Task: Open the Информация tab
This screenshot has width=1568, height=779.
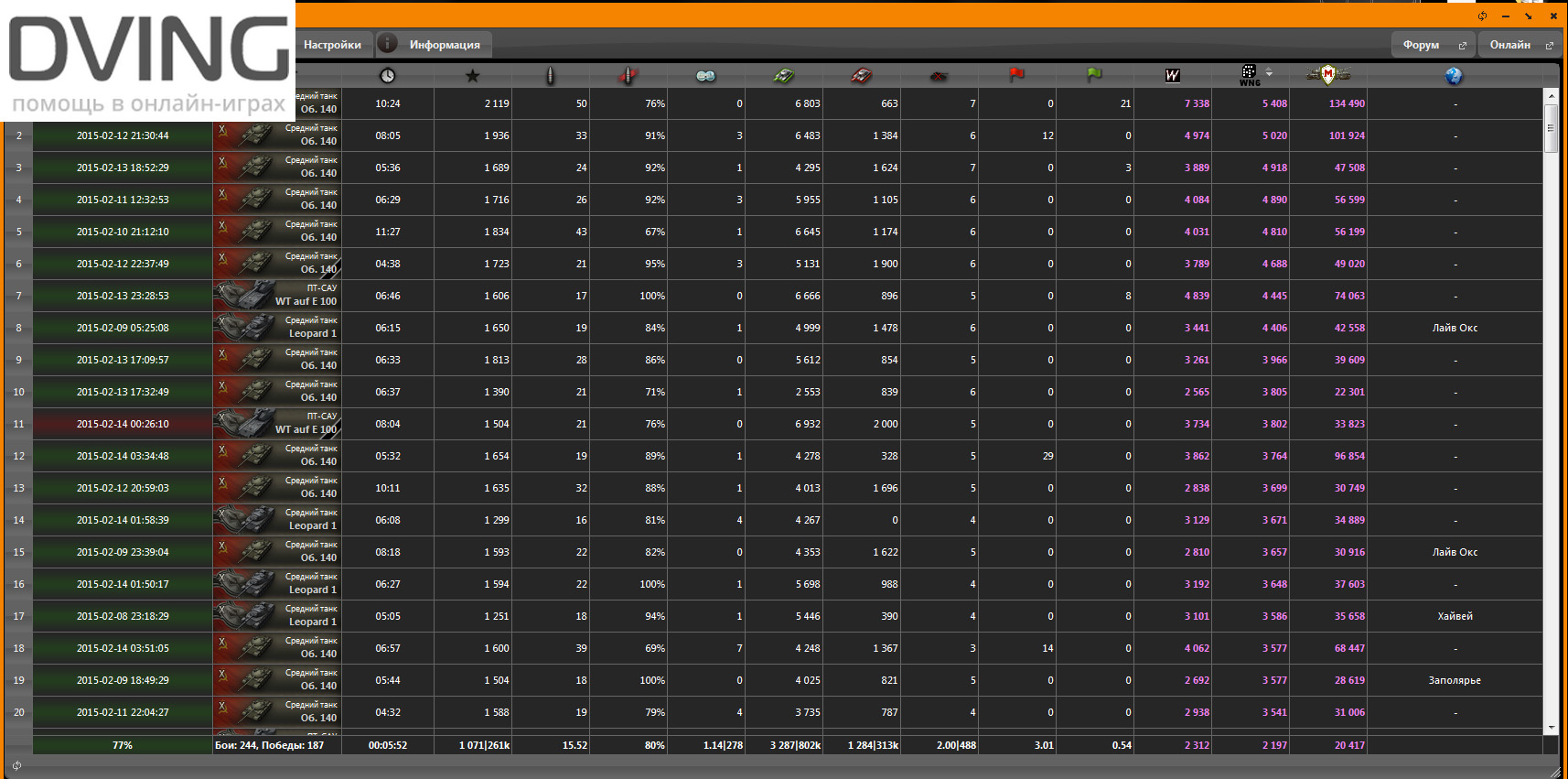Action: (x=444, y=45)
